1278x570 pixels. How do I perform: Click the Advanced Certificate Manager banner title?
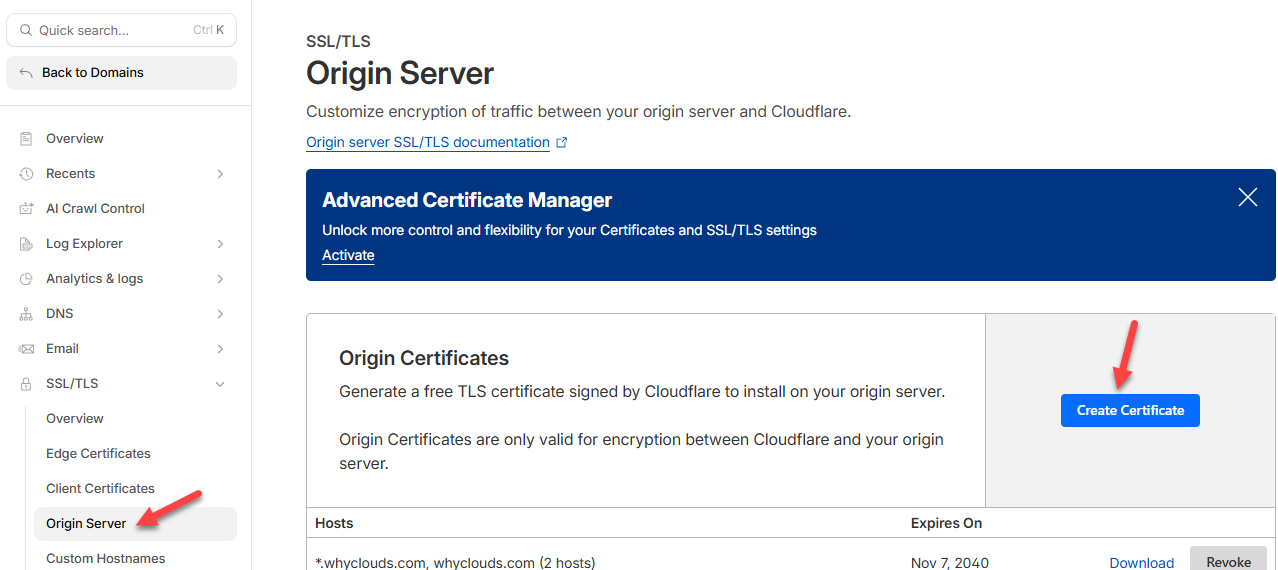[x=467, y=200]
